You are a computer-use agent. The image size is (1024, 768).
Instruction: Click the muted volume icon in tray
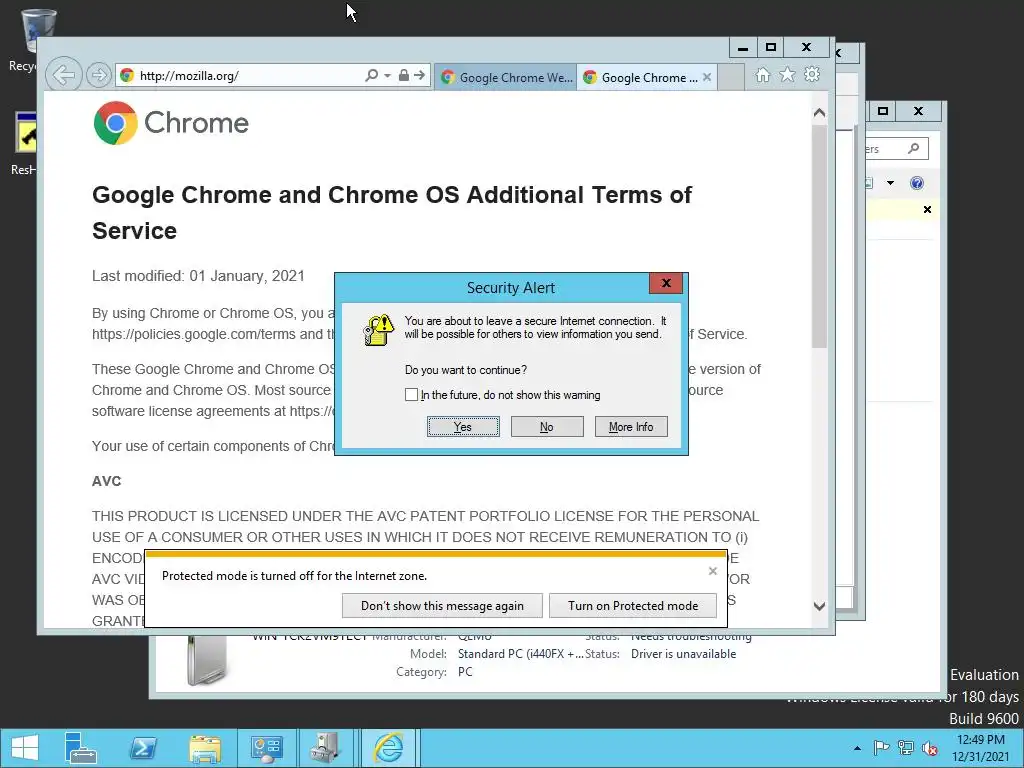point(929,748)
